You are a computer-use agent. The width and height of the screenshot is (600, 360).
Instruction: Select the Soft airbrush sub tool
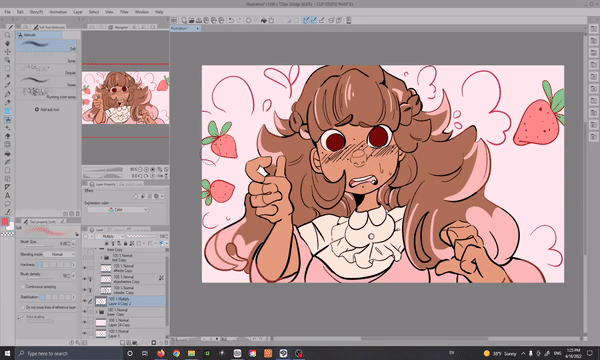coord(46,46)
